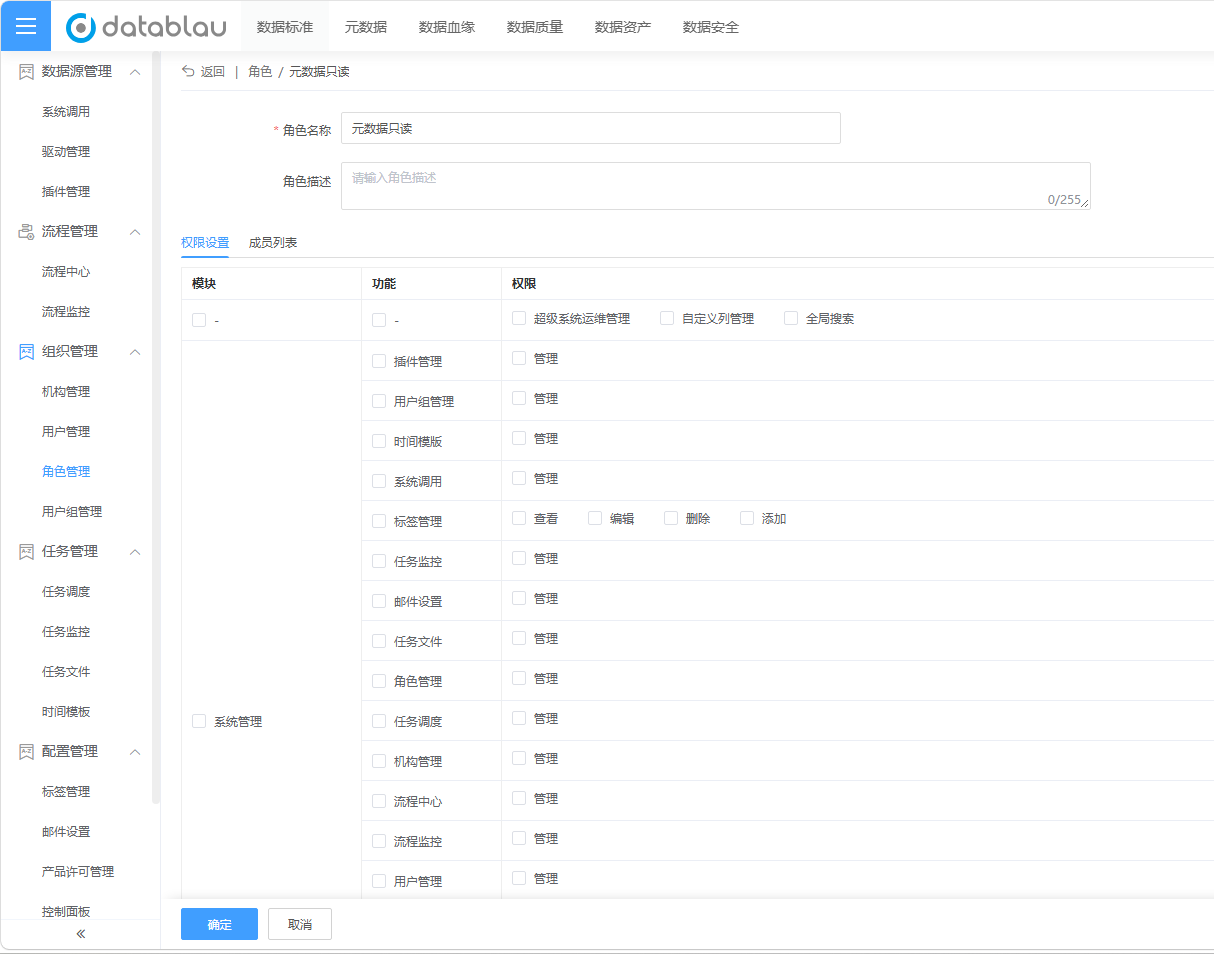This screenshot has height=954, width=1214.
Task: Open 产品许可管理 in the sidebar
Action: pos(78,871)
